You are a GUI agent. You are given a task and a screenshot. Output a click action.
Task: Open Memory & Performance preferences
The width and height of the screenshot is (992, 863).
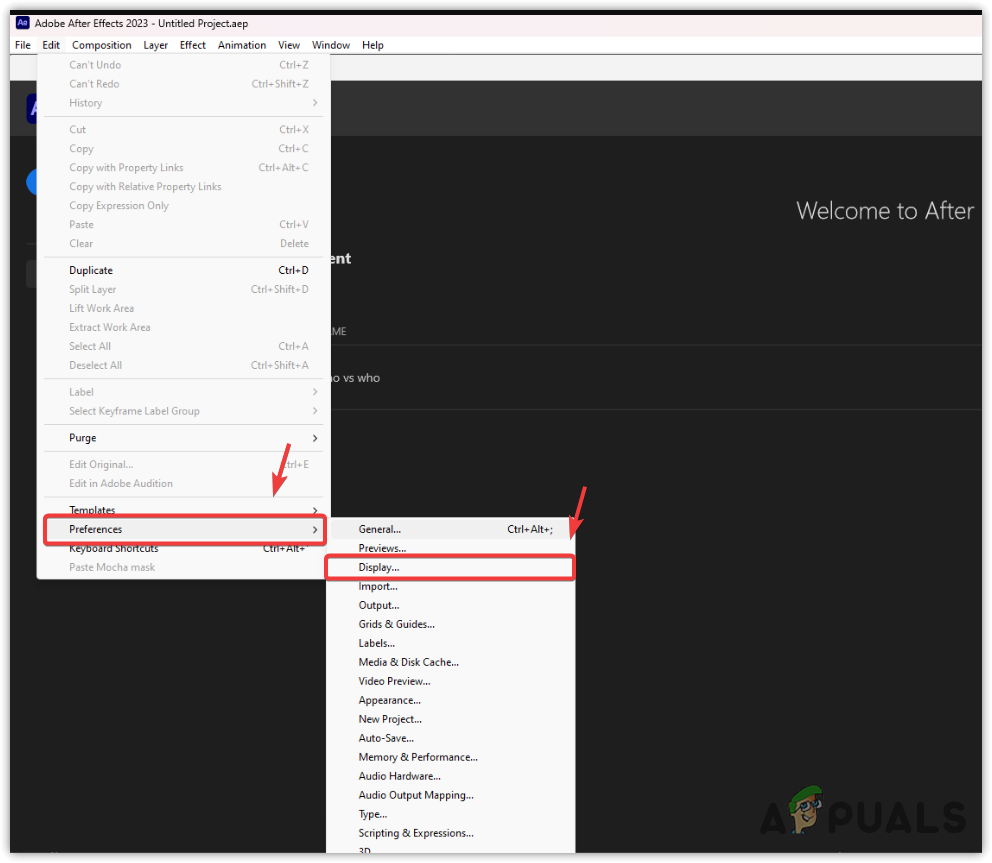click(x=450, y=757)
